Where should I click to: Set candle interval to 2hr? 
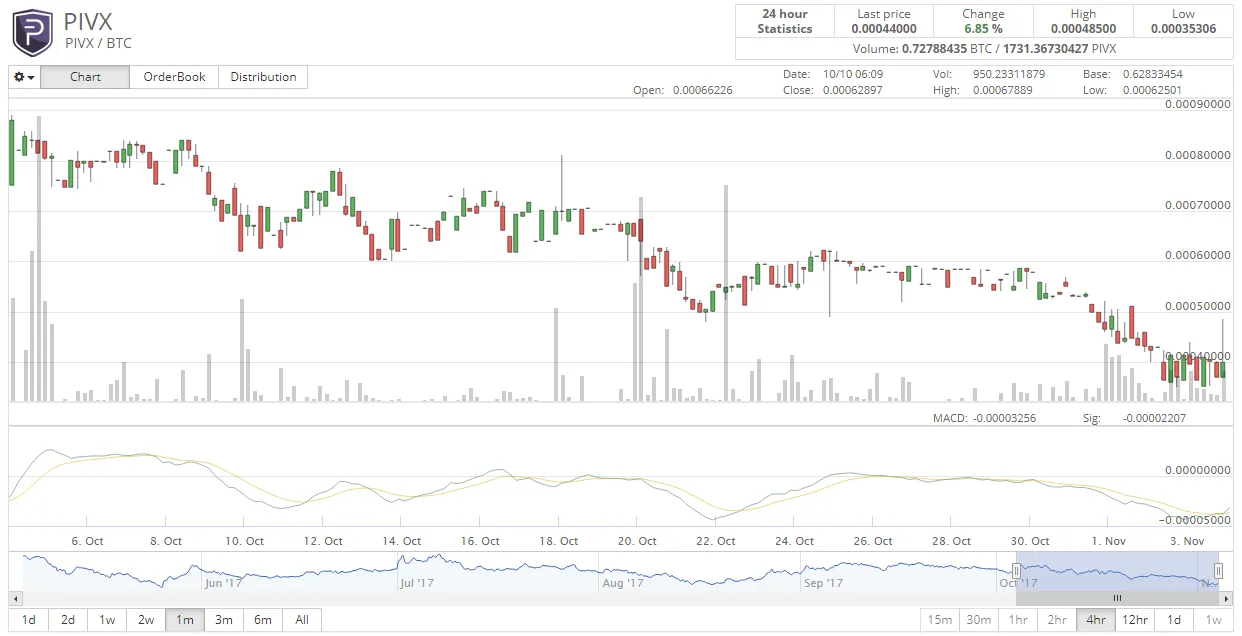click(x=1057, y=620)
